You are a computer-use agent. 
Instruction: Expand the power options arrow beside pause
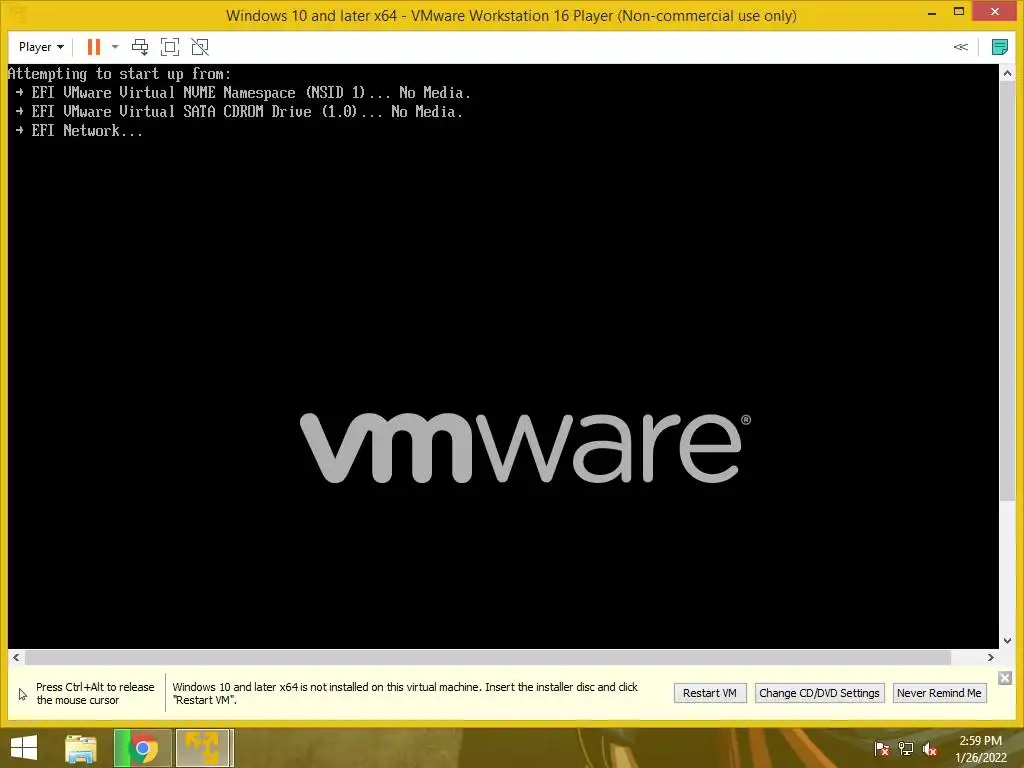(x=115, y=47)
